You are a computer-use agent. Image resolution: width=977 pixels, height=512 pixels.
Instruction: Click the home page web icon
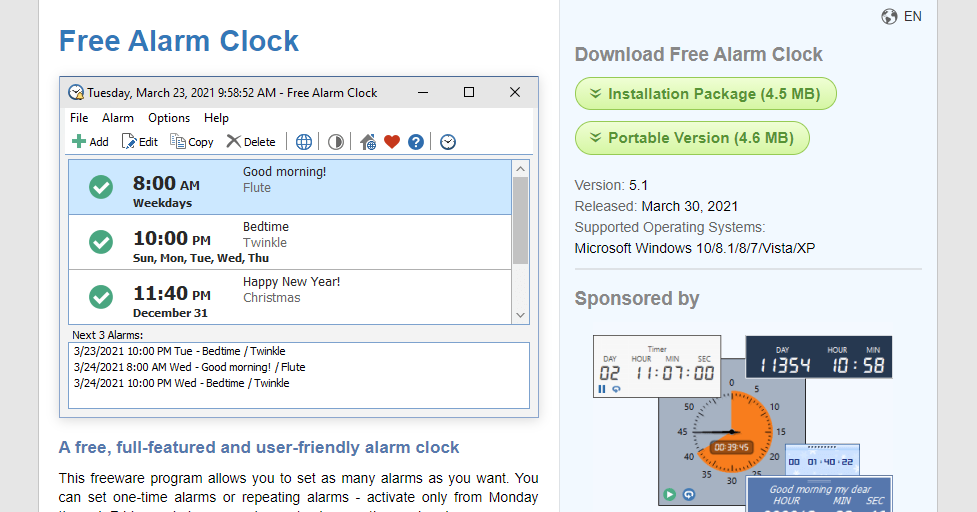coord(368,142)
